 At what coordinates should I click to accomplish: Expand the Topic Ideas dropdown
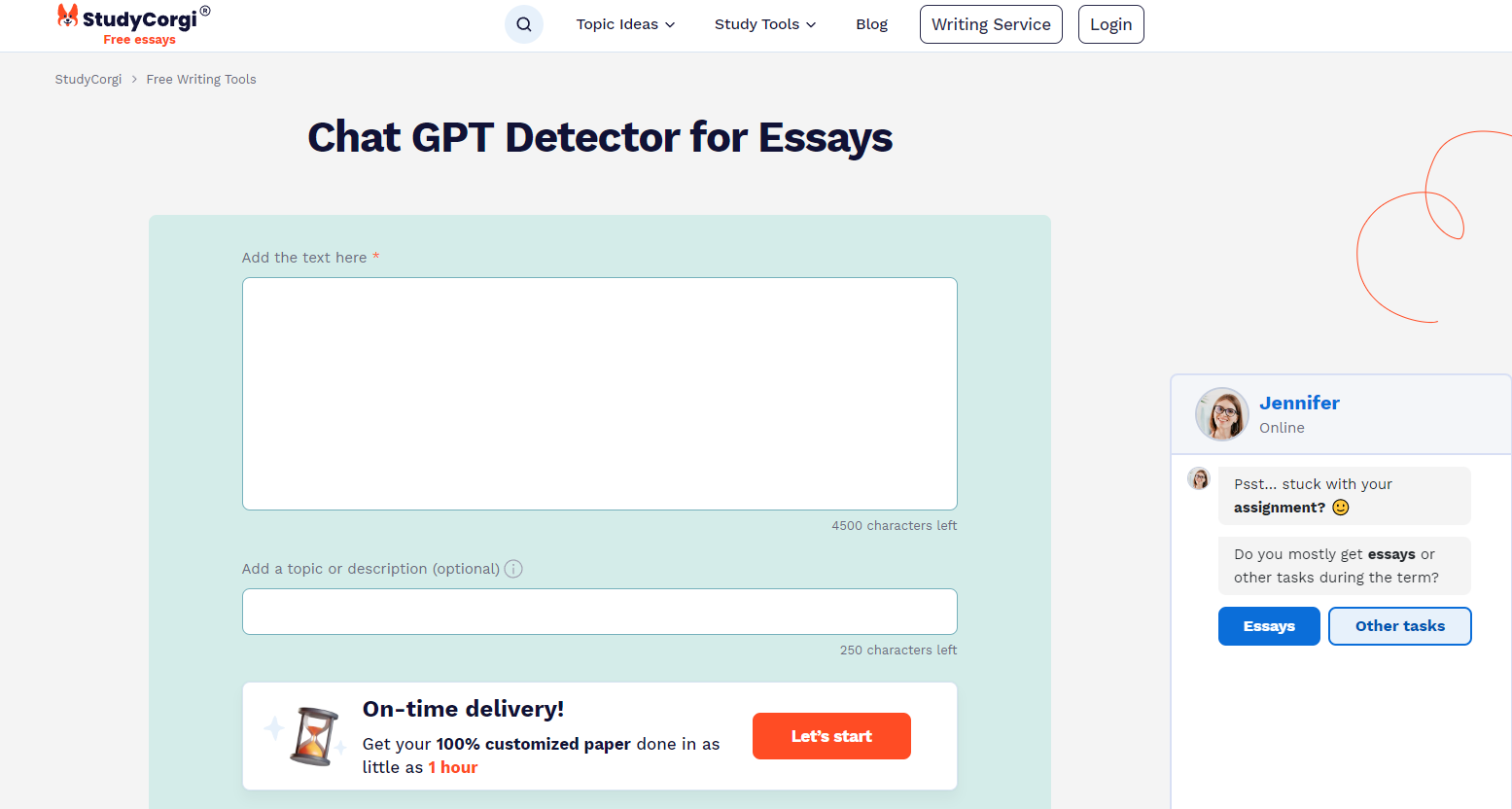point(625,24)
